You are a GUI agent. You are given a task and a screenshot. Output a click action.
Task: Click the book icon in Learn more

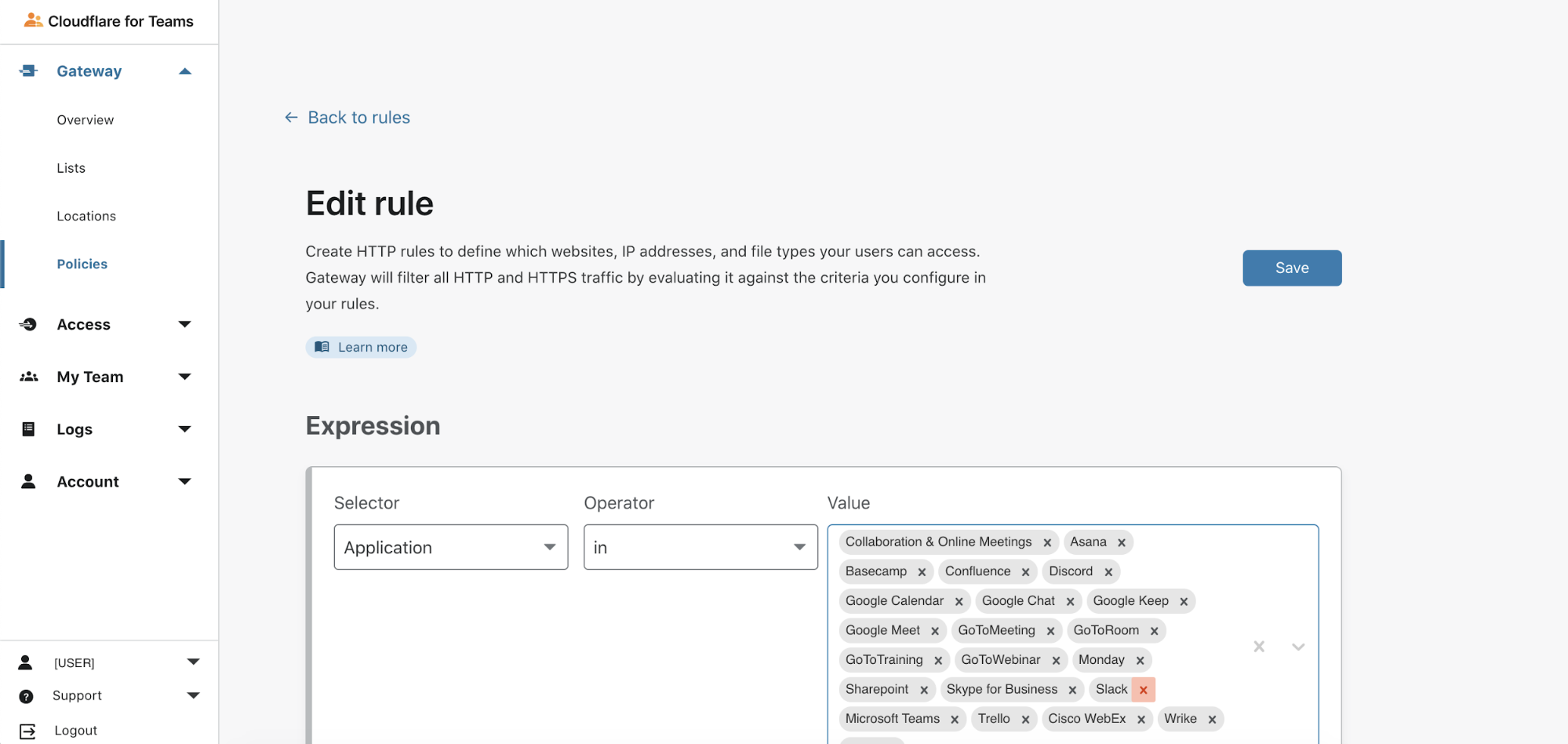[x=322, y=347]
